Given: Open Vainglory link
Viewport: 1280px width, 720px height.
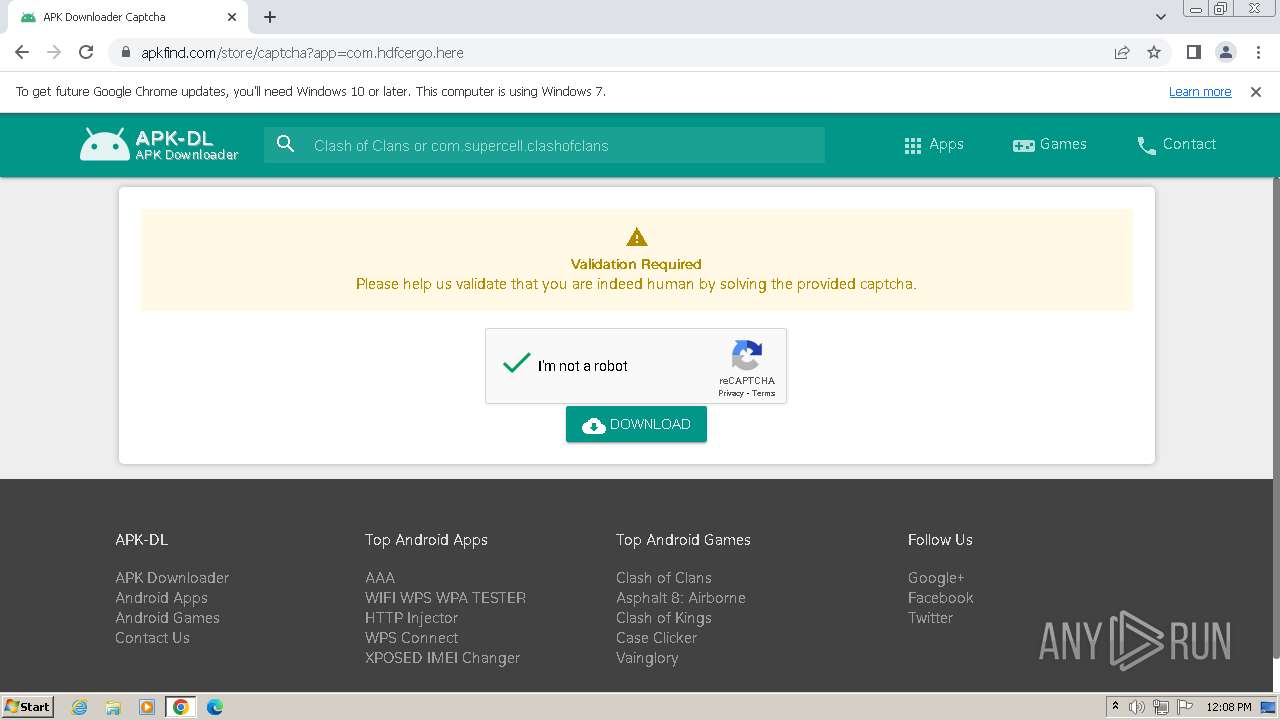Looking at the screenshot, I should point(647,658).
